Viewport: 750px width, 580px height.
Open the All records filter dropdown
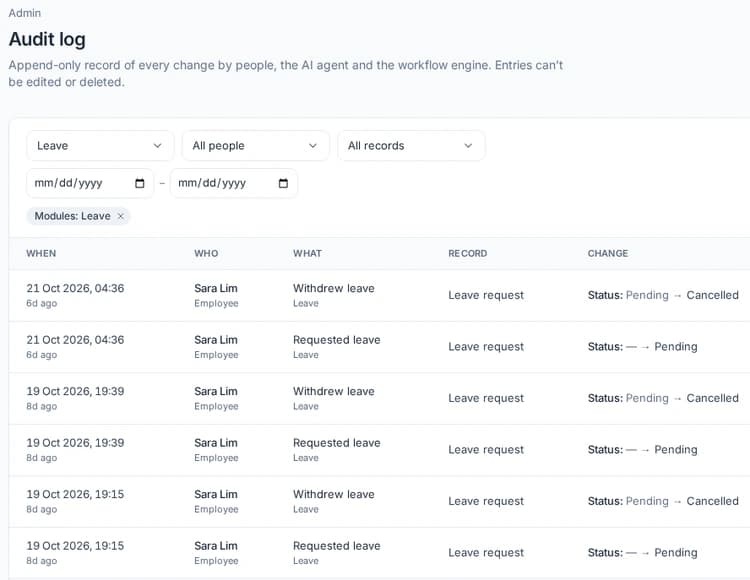(411, 145)
